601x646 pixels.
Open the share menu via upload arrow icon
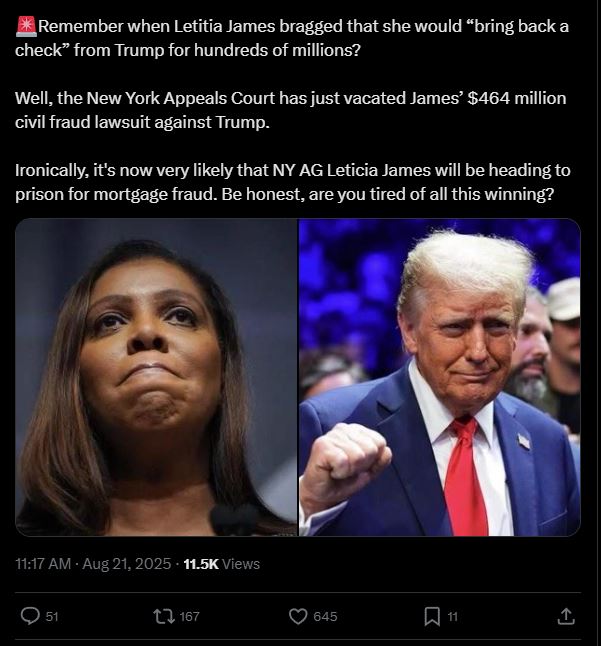pyautogui.click(x=566, y=616)
